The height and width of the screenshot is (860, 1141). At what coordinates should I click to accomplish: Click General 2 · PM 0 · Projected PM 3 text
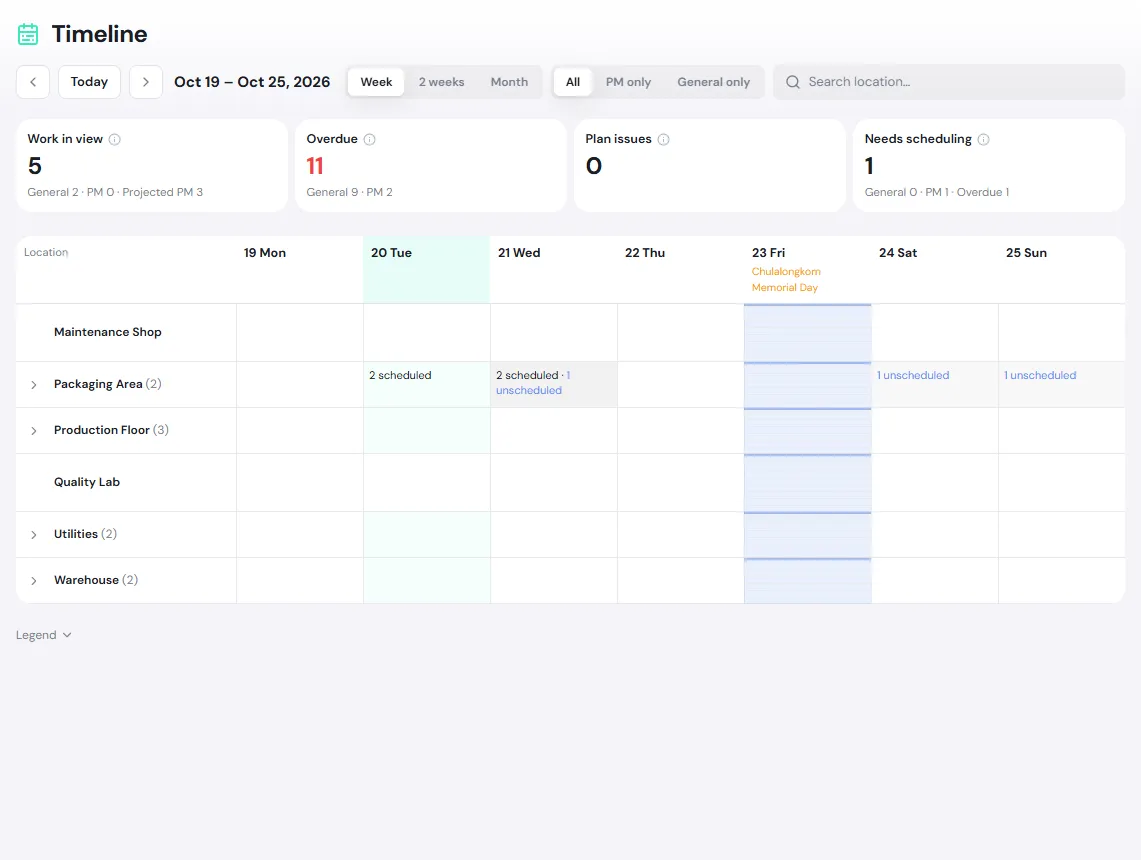click(x=115, y=192)
